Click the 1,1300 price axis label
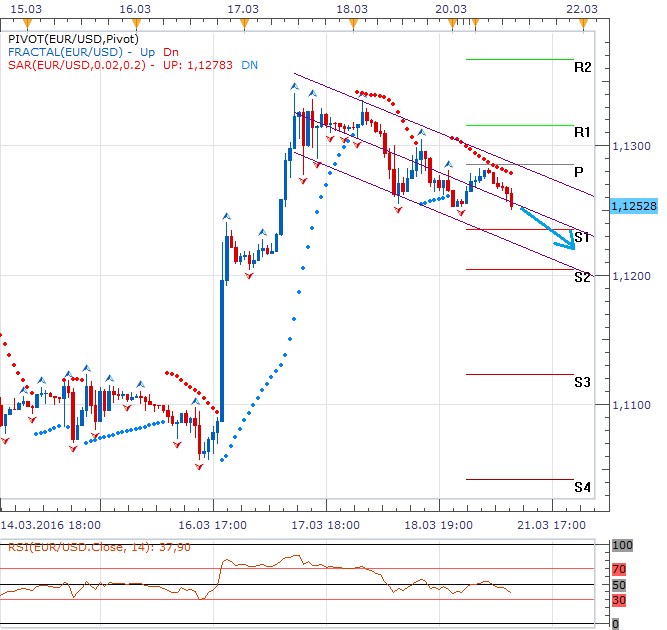This screenshot has width=667, height=630. coord(630,147)
